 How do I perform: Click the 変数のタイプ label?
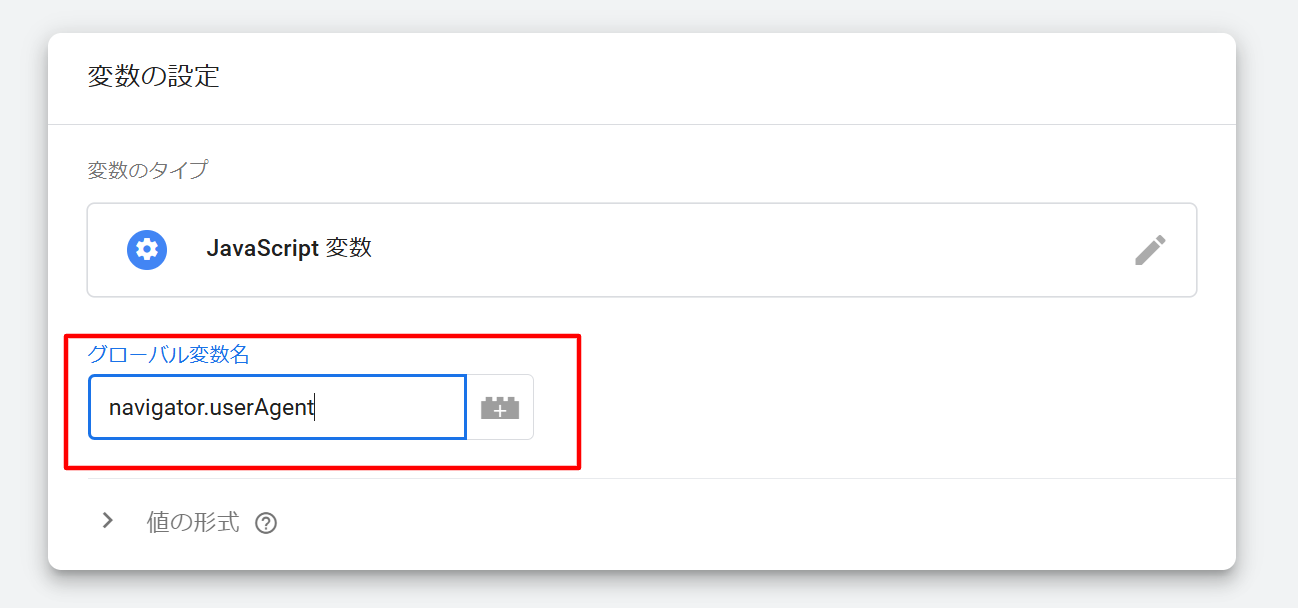148,170
